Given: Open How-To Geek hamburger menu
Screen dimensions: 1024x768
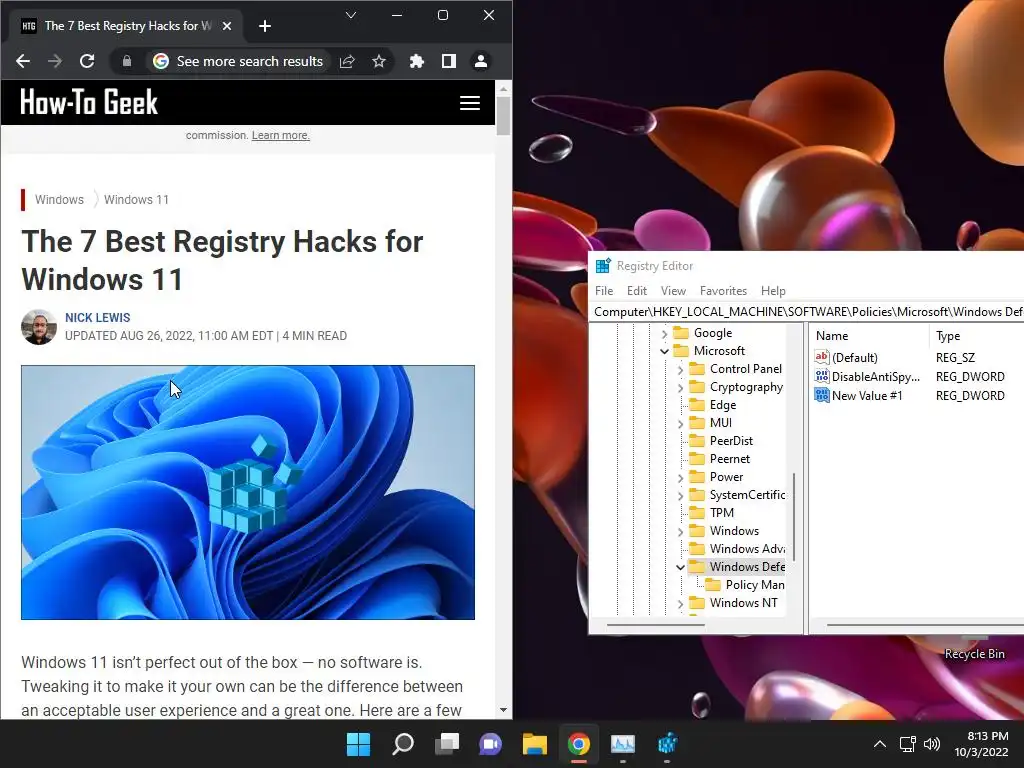Looking at the screenshot, I should pos(470,103).
